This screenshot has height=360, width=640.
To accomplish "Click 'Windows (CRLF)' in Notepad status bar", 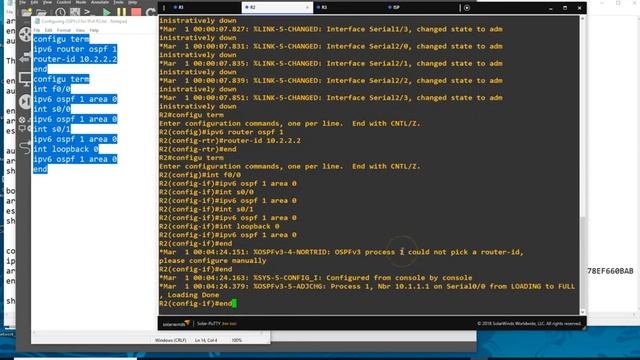I will 170,340.
